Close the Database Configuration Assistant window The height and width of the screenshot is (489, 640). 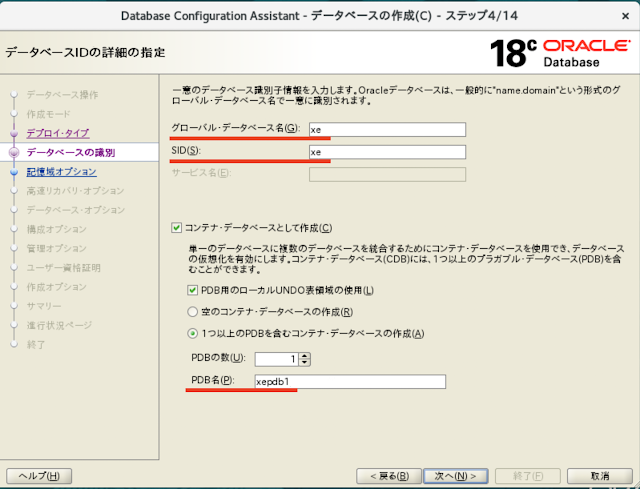click(625, 16)
